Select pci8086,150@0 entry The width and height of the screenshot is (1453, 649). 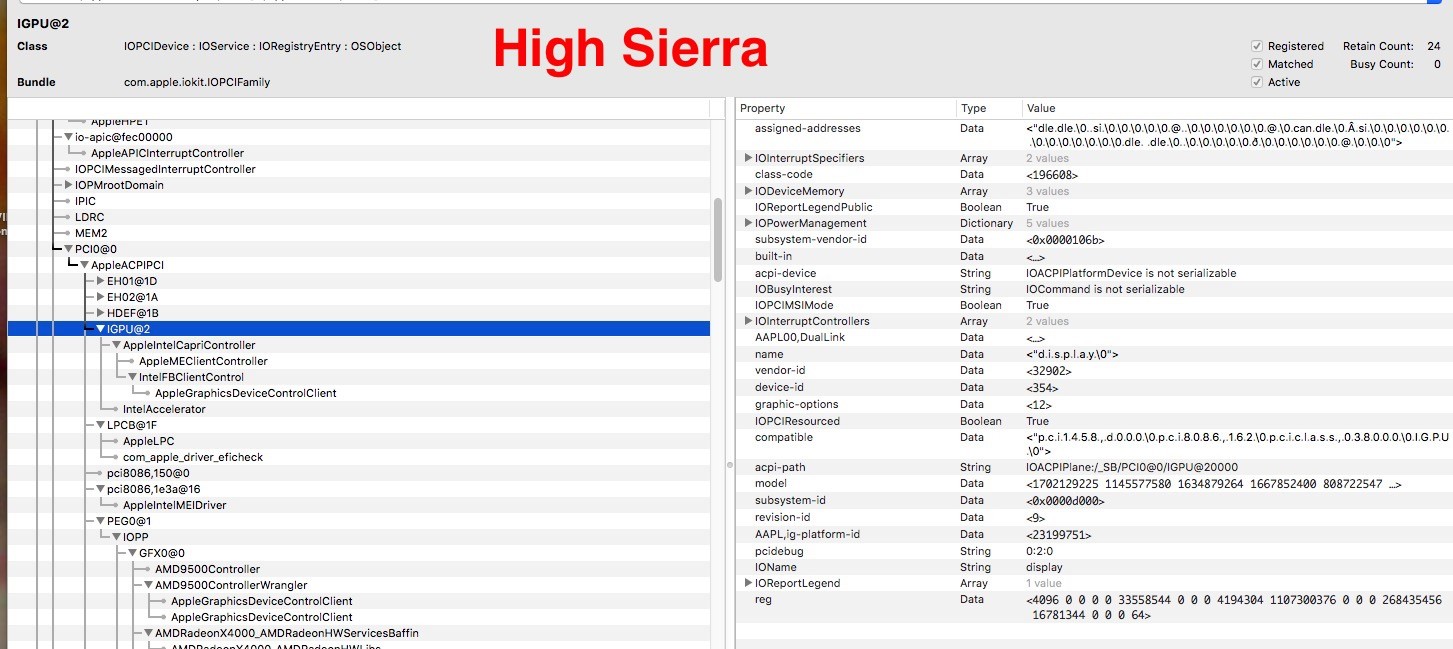[148, 473]
